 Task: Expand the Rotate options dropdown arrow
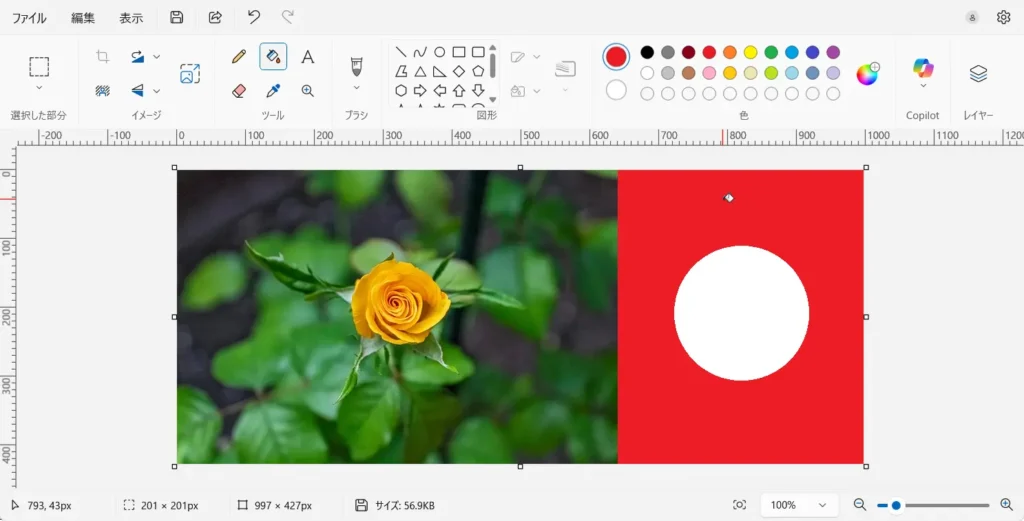click(x=157, y=57)
